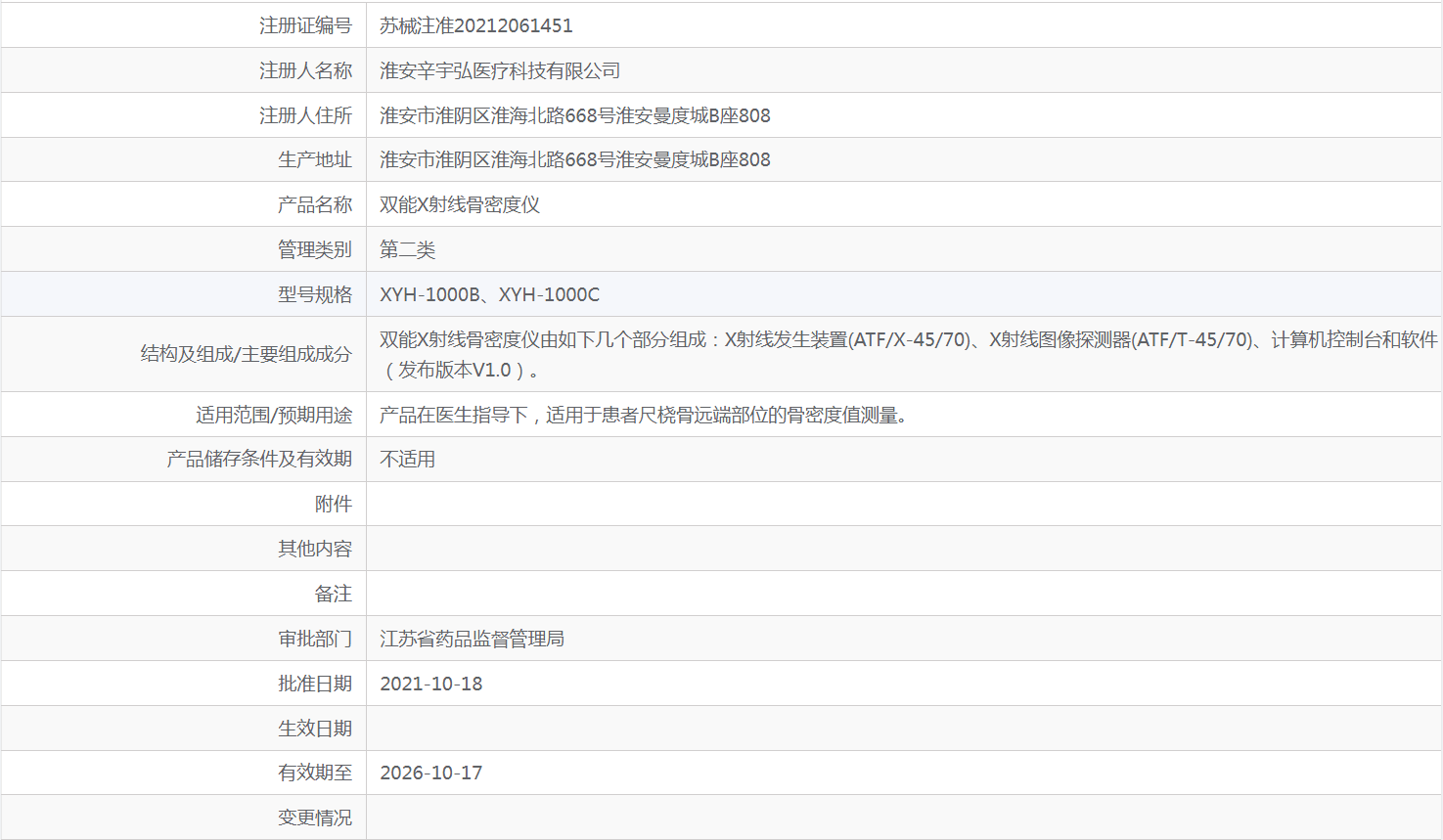Viewport: 1443px width, 840px height.
Task: Select the intended use text about 尺桡骨远端部位
Action: (x=645, y=415)
